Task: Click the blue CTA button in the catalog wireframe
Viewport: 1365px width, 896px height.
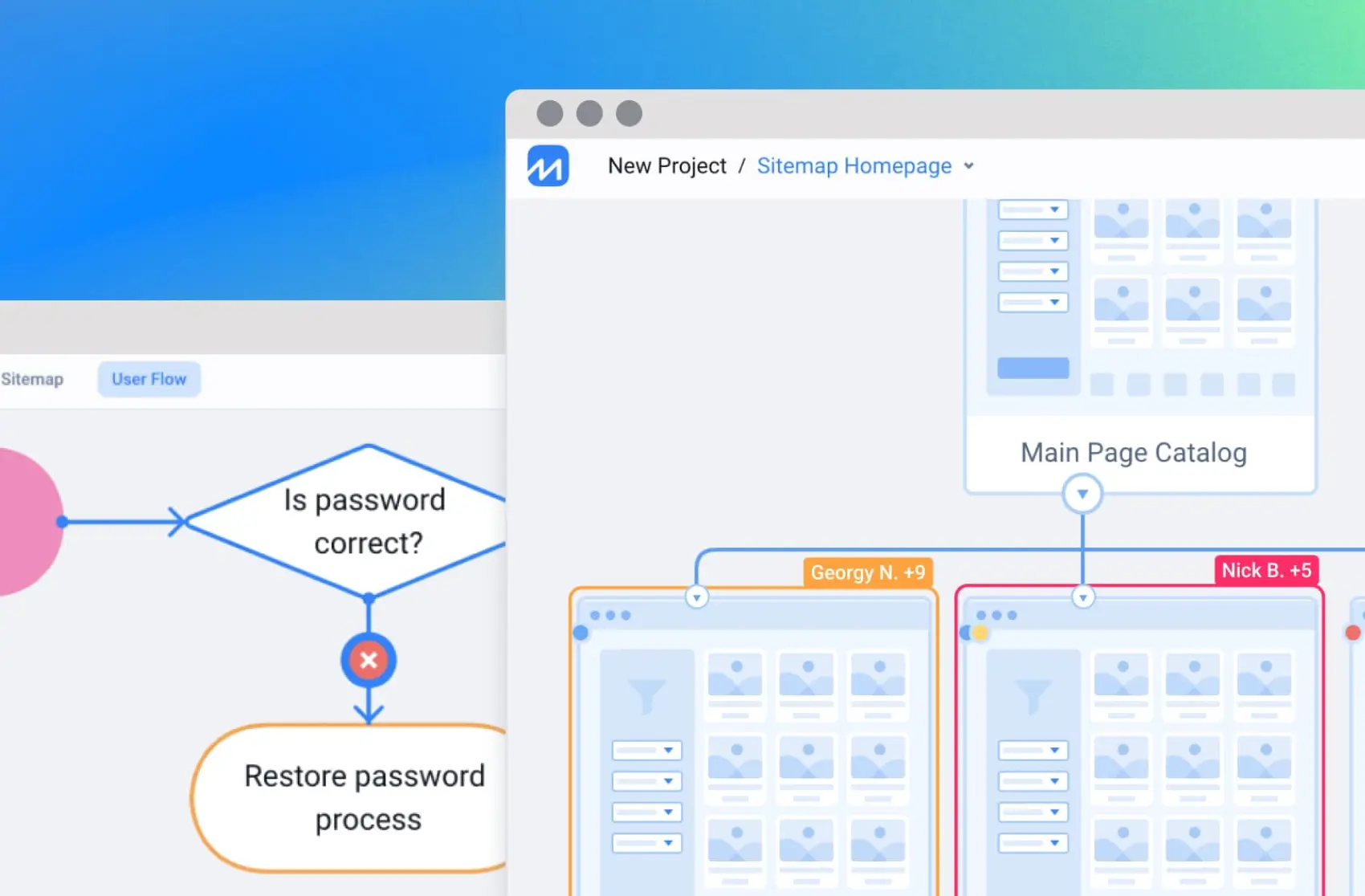Action: tap(1033, 367)
